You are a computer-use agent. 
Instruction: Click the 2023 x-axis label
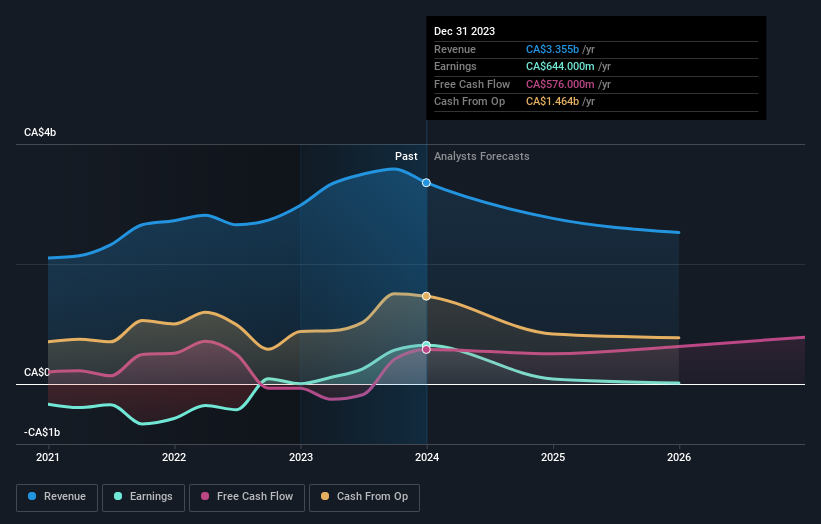coord(301,457)
